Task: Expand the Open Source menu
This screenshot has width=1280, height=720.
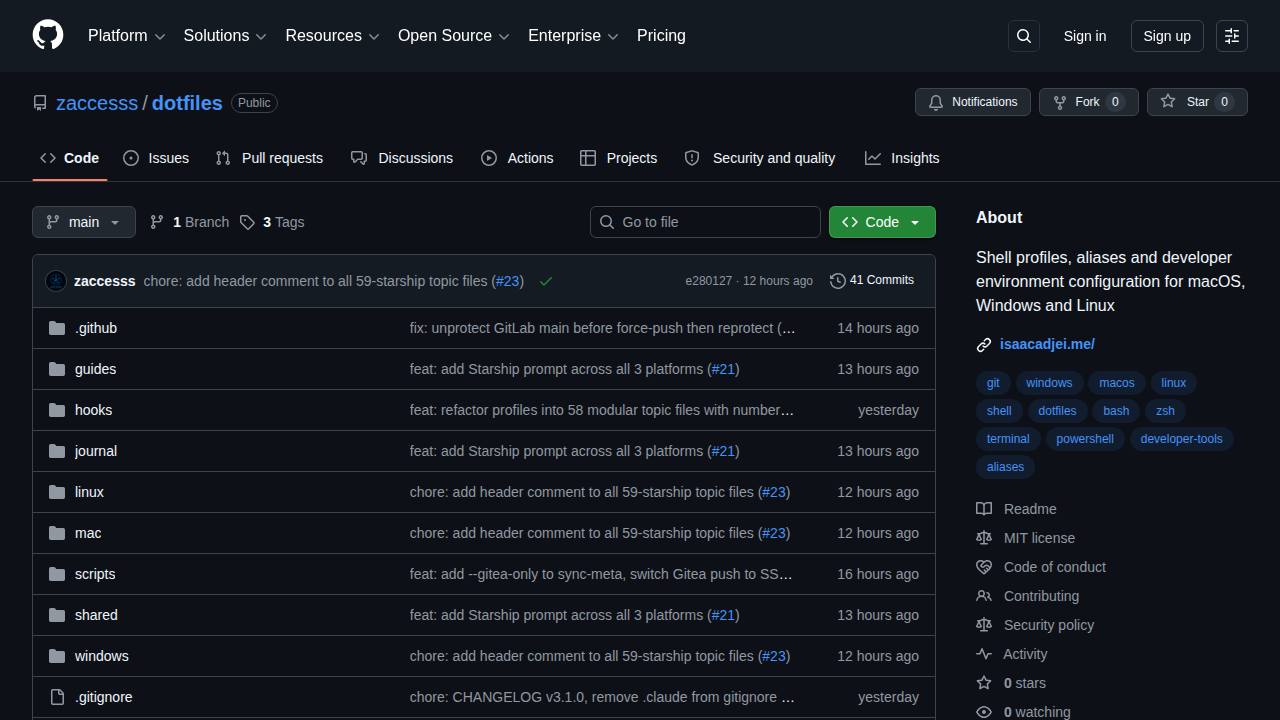Action: pyautogui.click(x=454, y=36)
